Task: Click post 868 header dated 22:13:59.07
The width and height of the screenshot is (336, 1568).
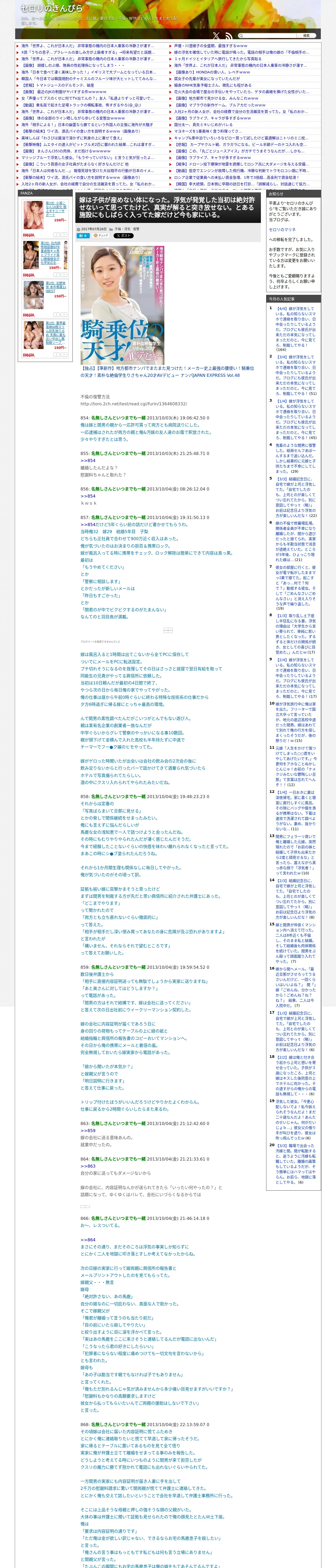Action: click(x=144, y=1424)
